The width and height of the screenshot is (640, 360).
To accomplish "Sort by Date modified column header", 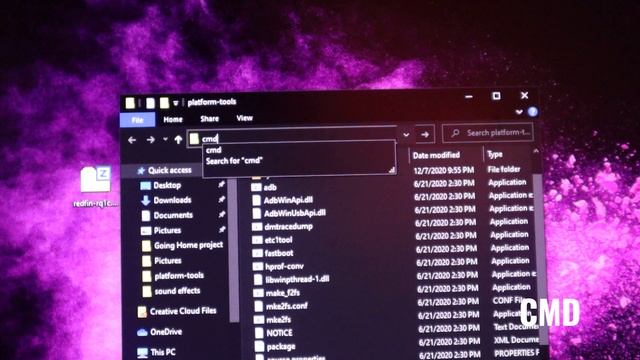I will [x=436, y=156].
